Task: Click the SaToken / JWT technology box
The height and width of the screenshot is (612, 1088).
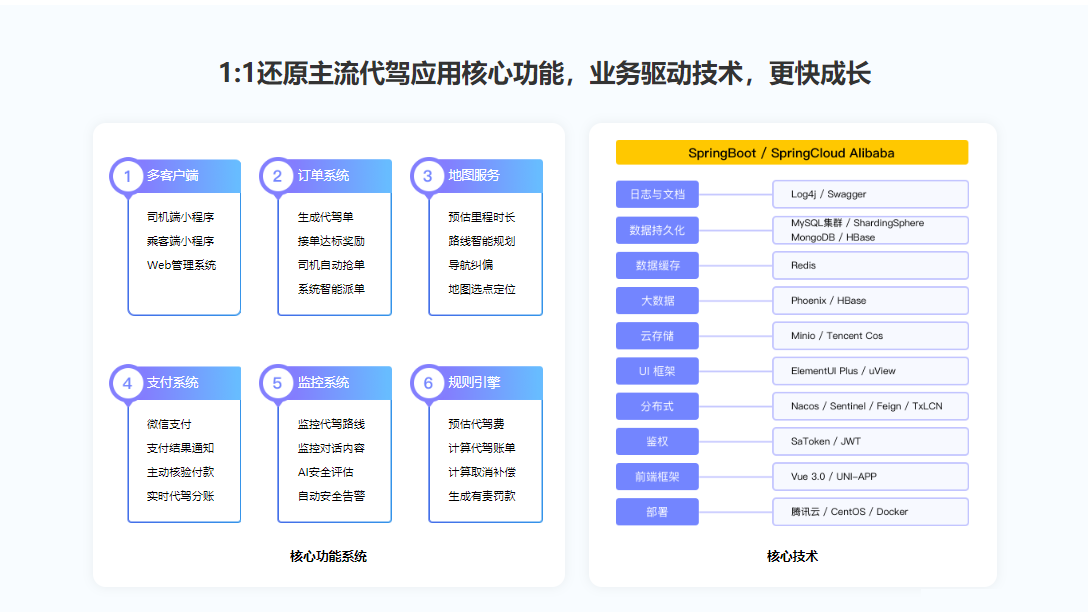Action: pos(870,441)
